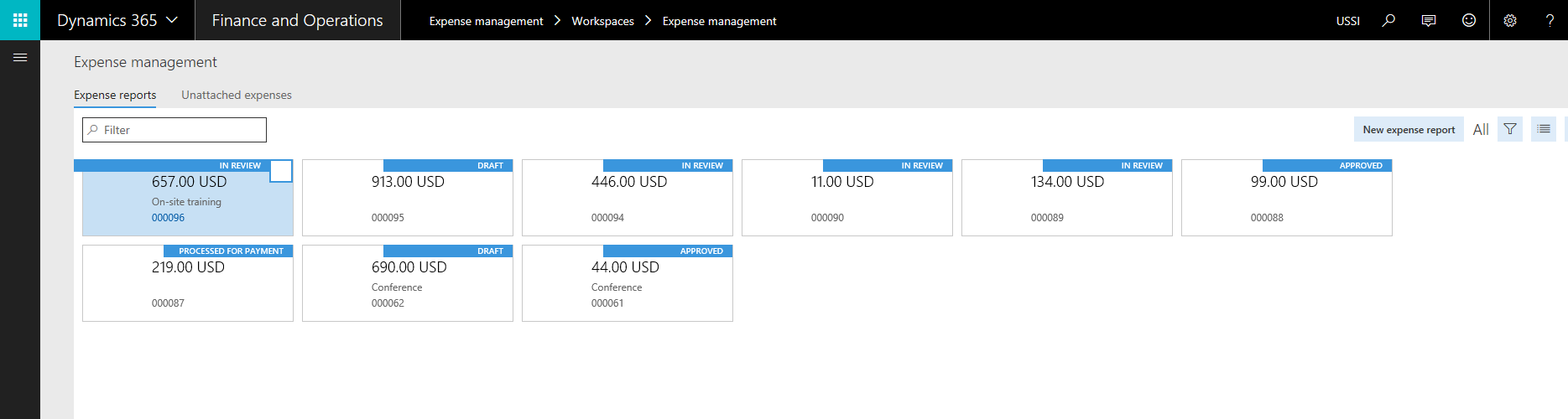Switch to Unattached expenses tab

tap(237, 95)
